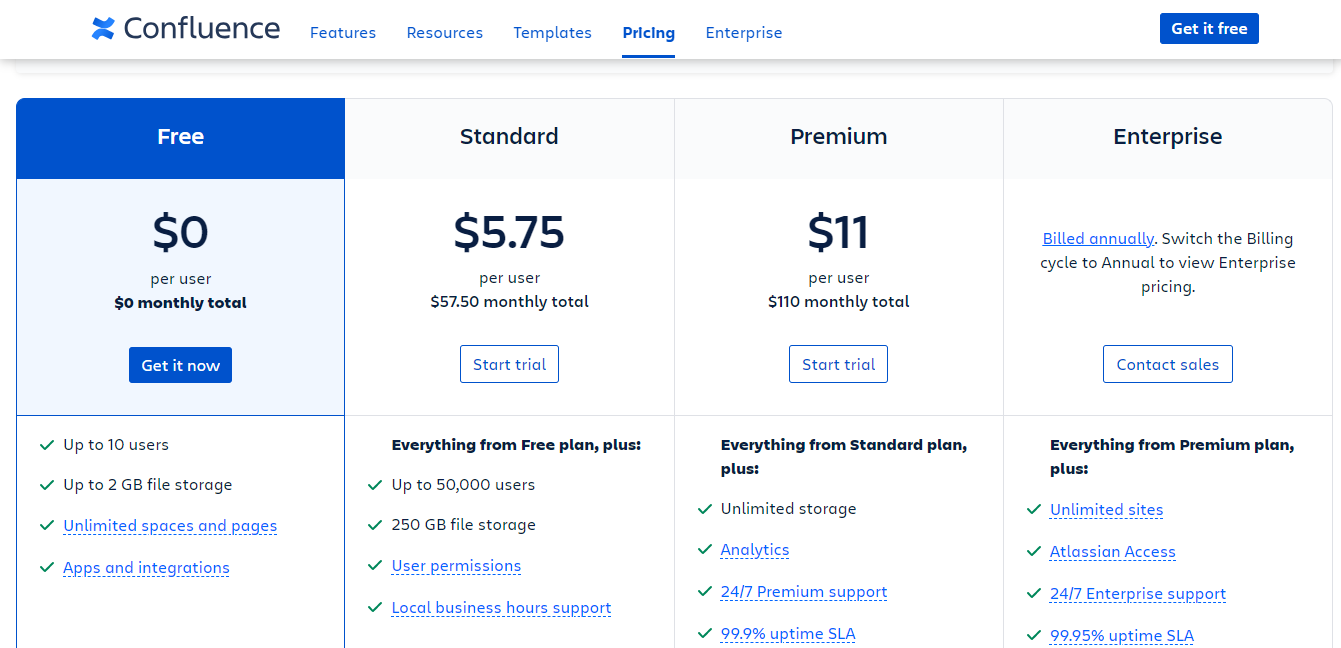Select the Free plan column header
This screenshot has width=1341, height=648.
coord(180,137)
